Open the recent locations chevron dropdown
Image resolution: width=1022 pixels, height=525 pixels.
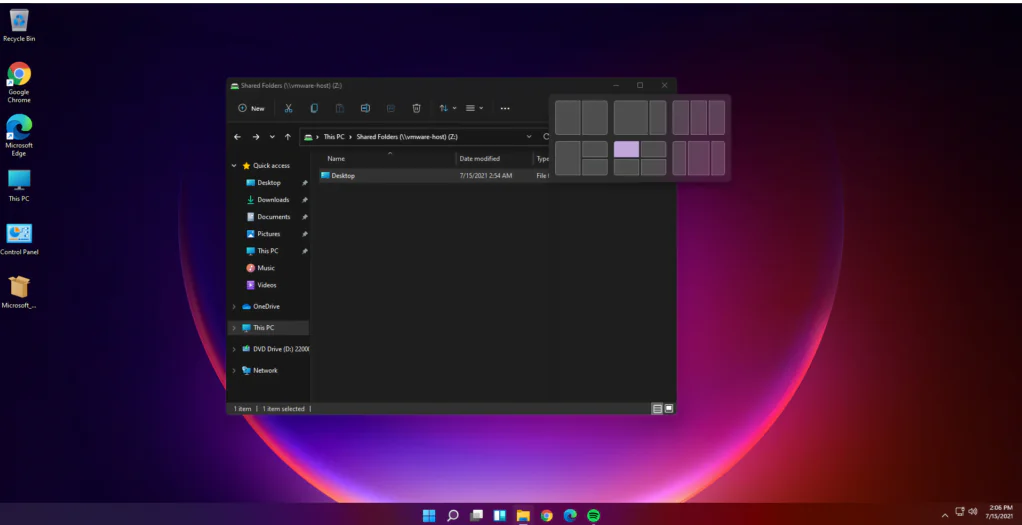(272, 137)
